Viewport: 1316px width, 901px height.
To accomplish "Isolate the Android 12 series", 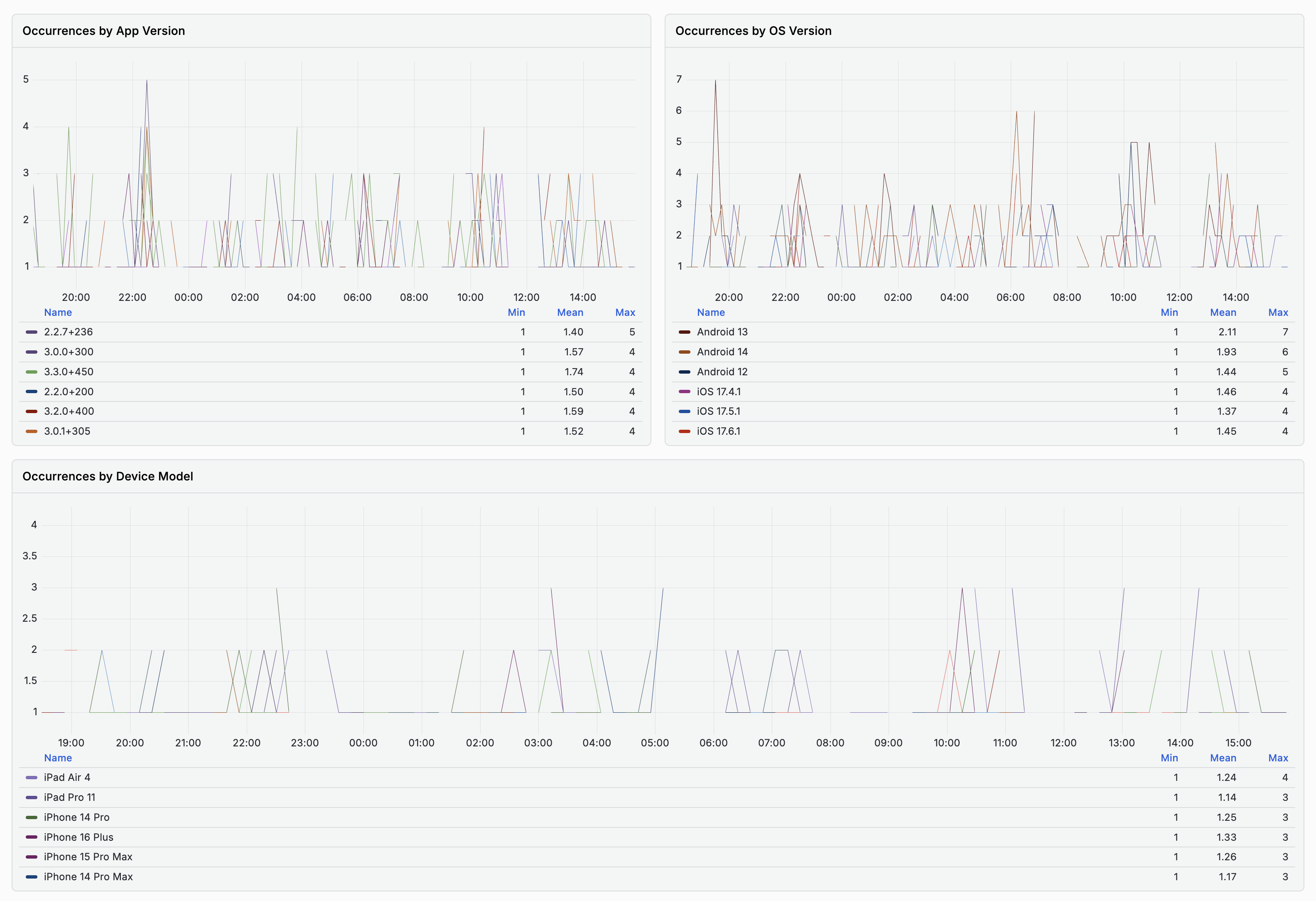I will (x=722, y=372).
